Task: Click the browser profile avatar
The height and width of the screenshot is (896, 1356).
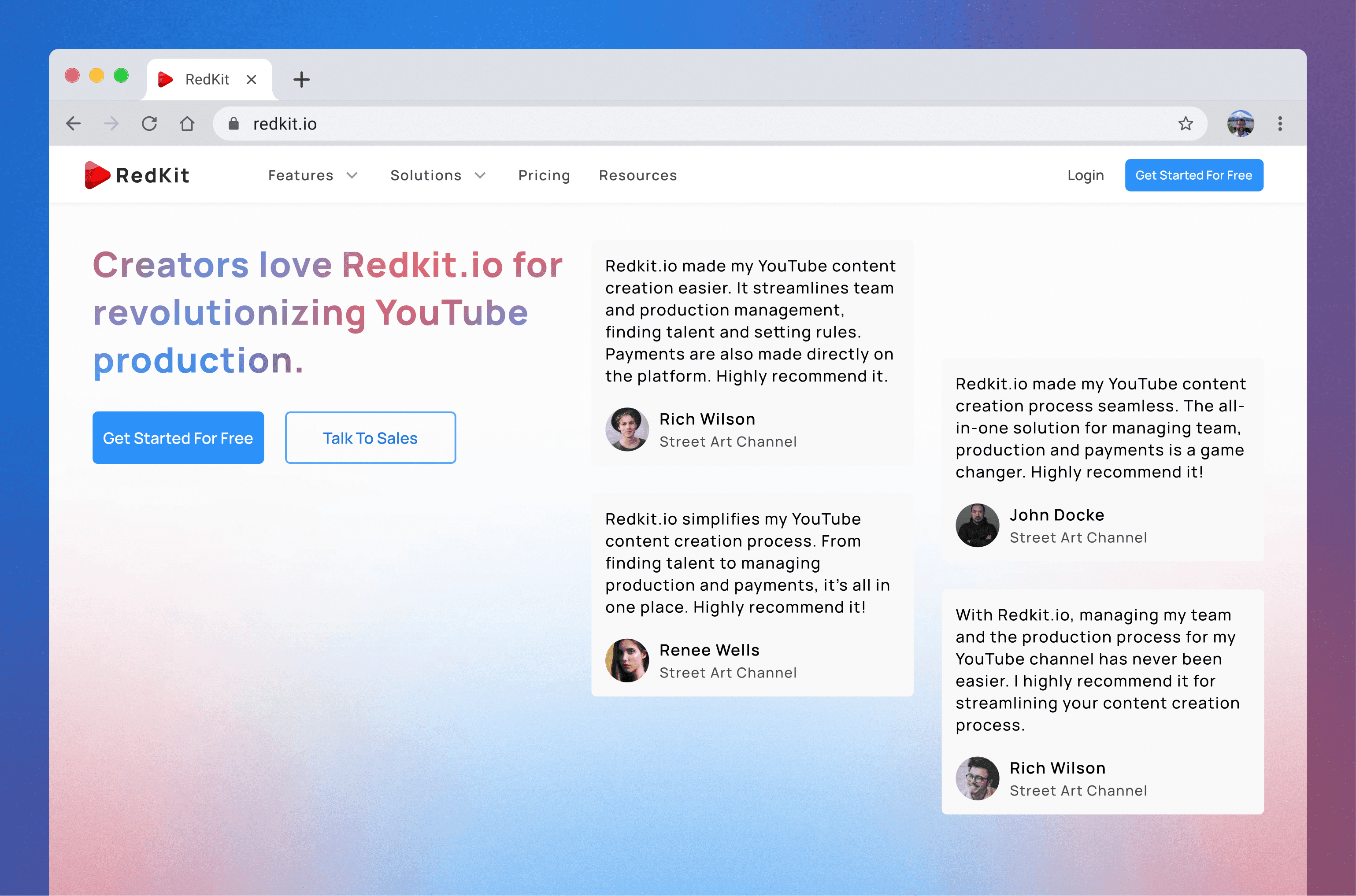Action: 1240,123
